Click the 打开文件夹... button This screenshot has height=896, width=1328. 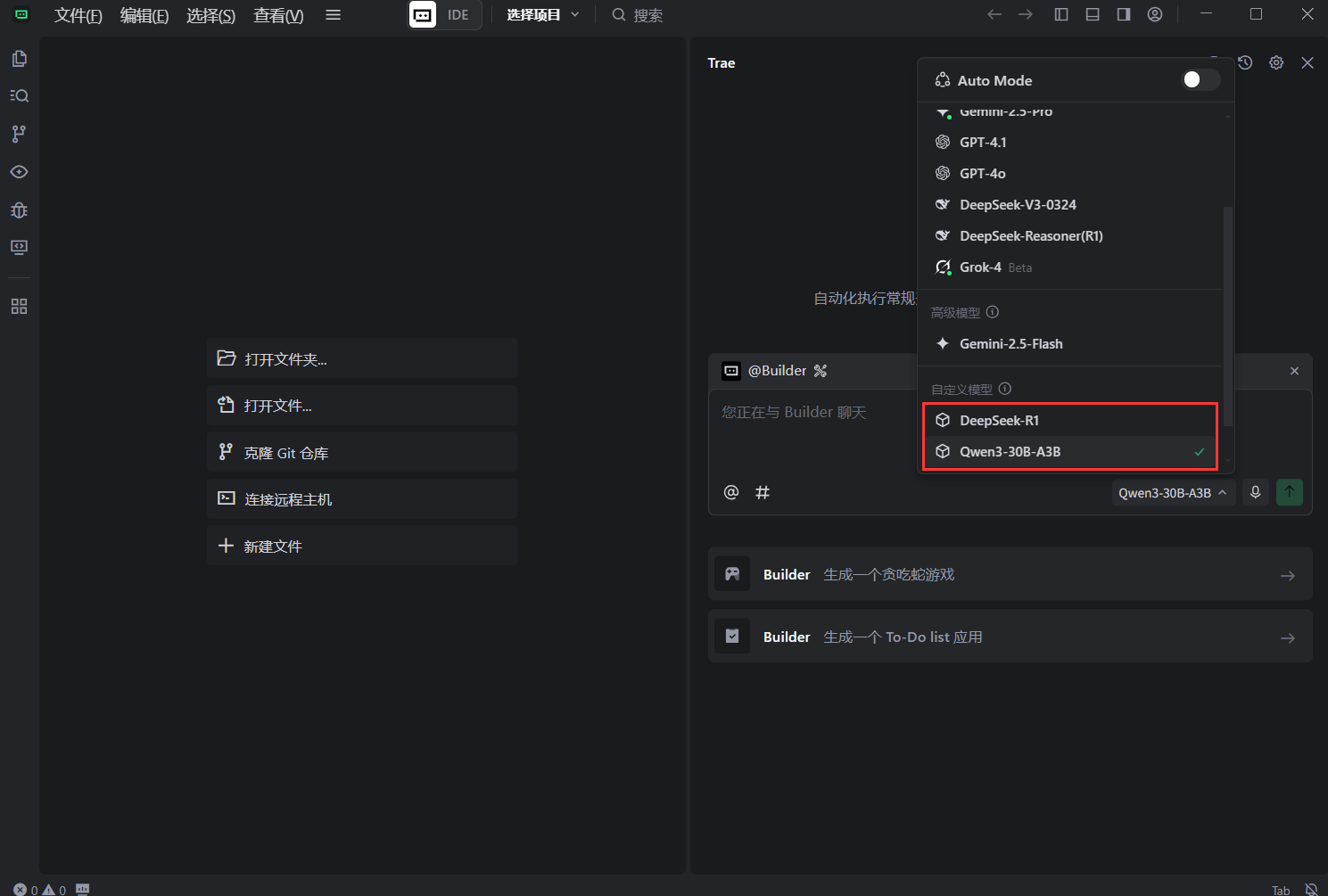(361, 359)
